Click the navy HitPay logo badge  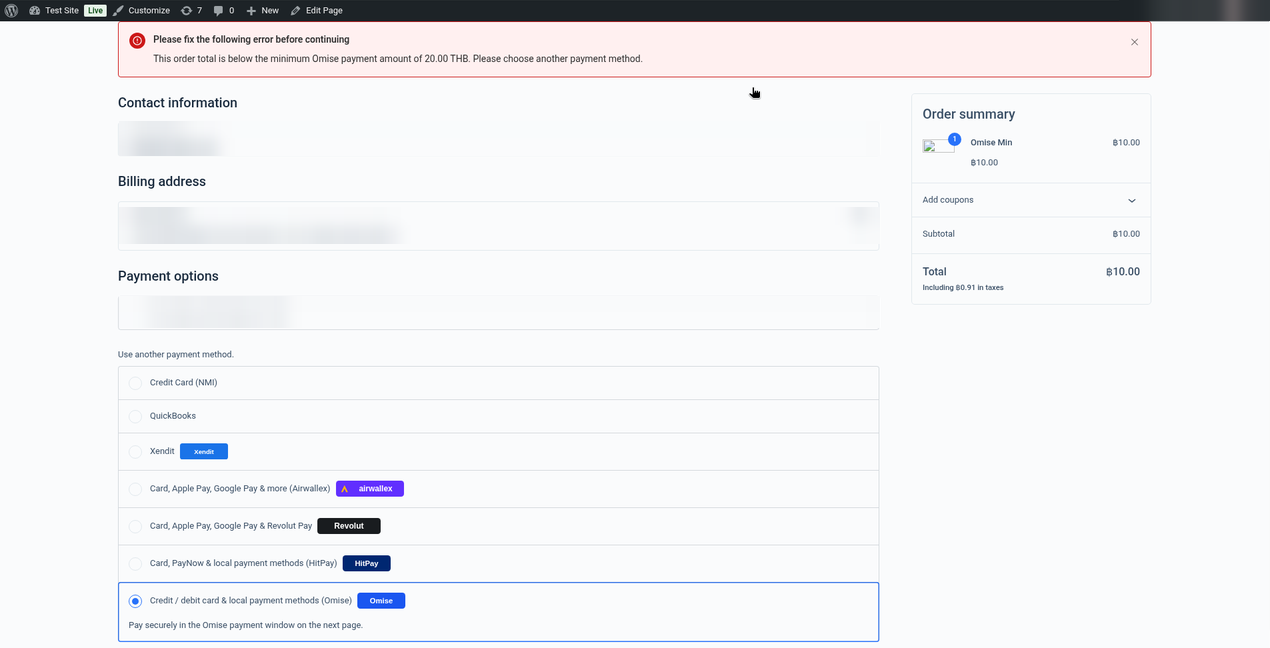[366, 564]
